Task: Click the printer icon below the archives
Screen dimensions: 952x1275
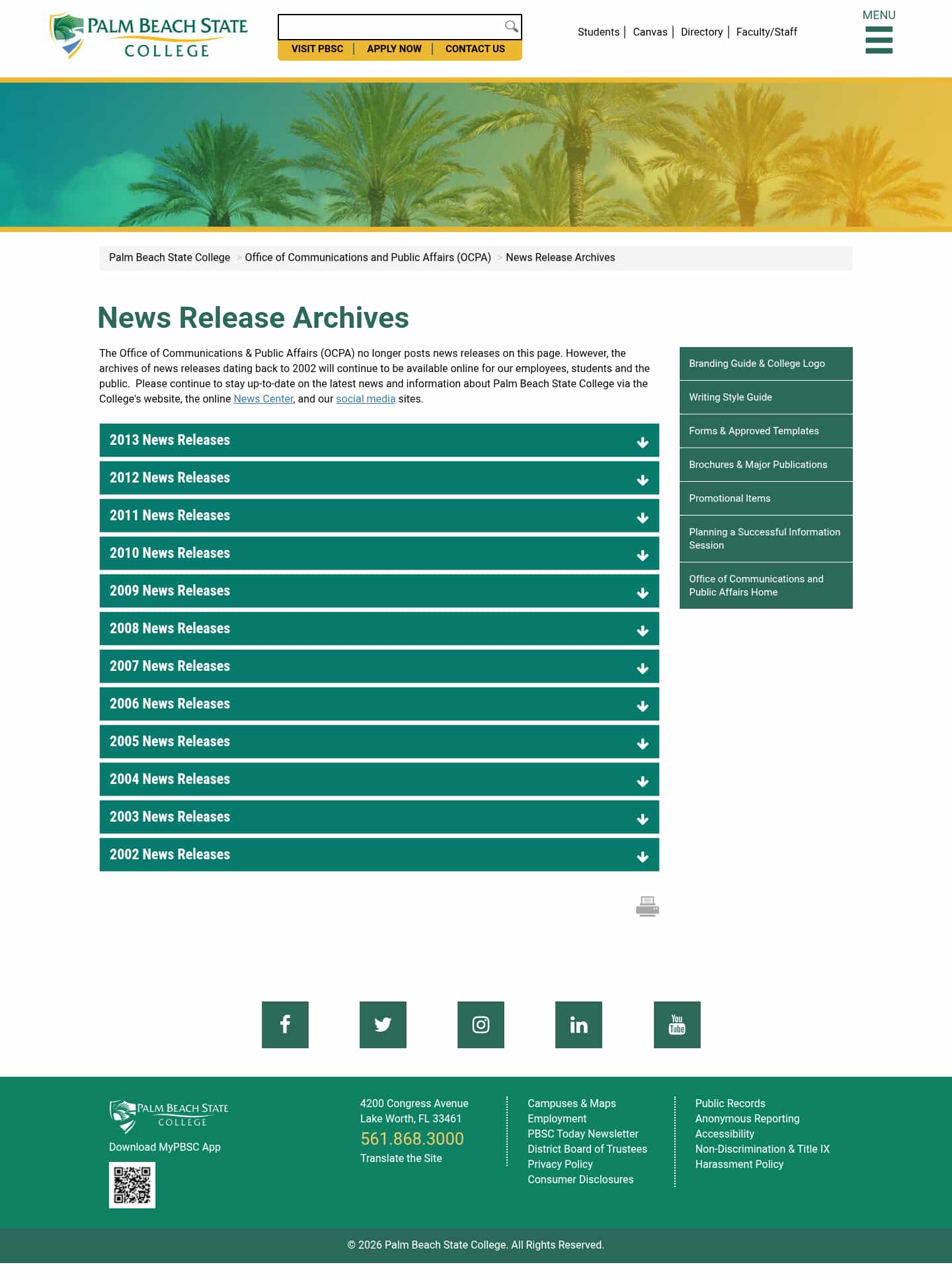Action: pyautogui.click(x=647, y=906)
